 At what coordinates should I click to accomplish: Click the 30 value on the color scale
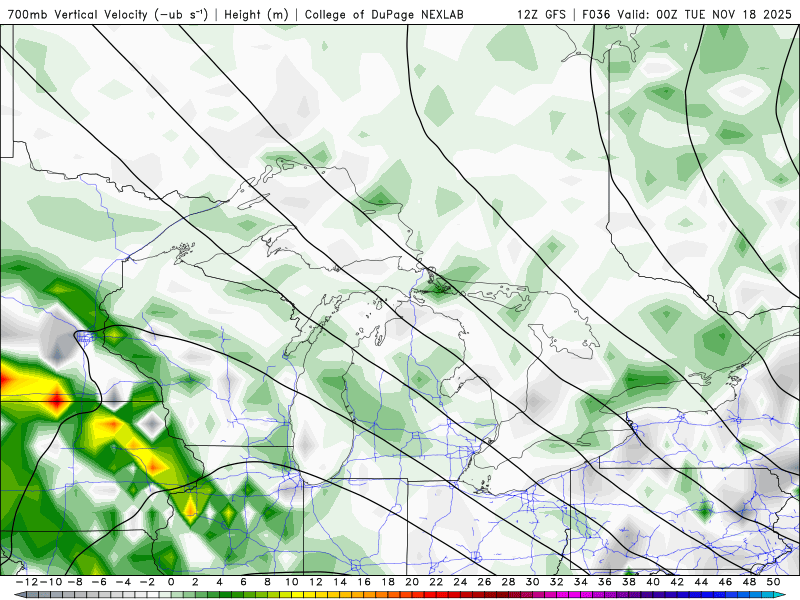click(x=533, y=582)
